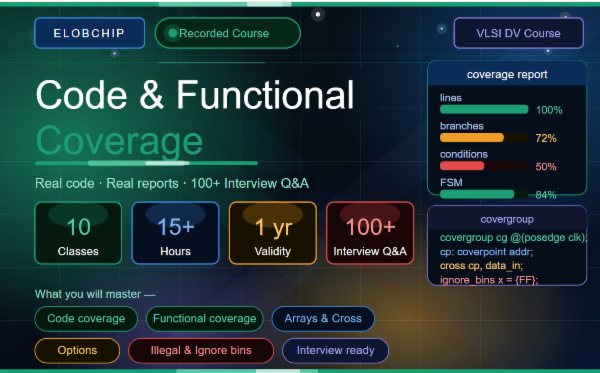This screenshot has height=373, width=600.
Task: Click the 50% conditions value
Action: 546,166
